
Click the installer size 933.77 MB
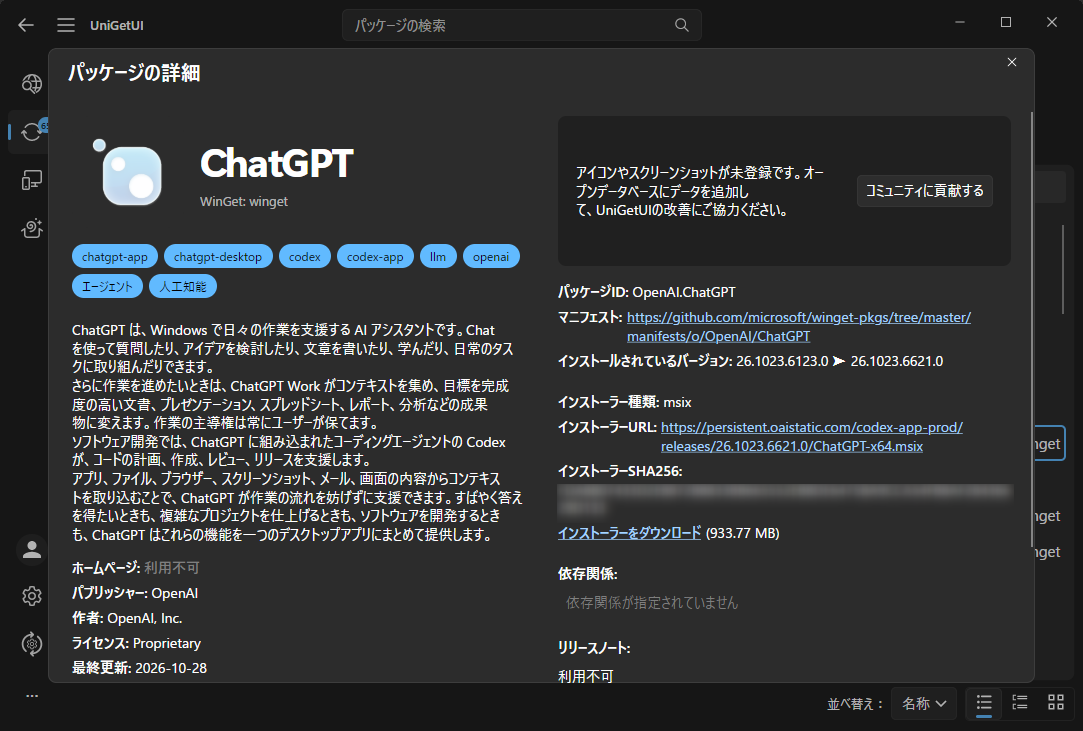tap(742, 533)
